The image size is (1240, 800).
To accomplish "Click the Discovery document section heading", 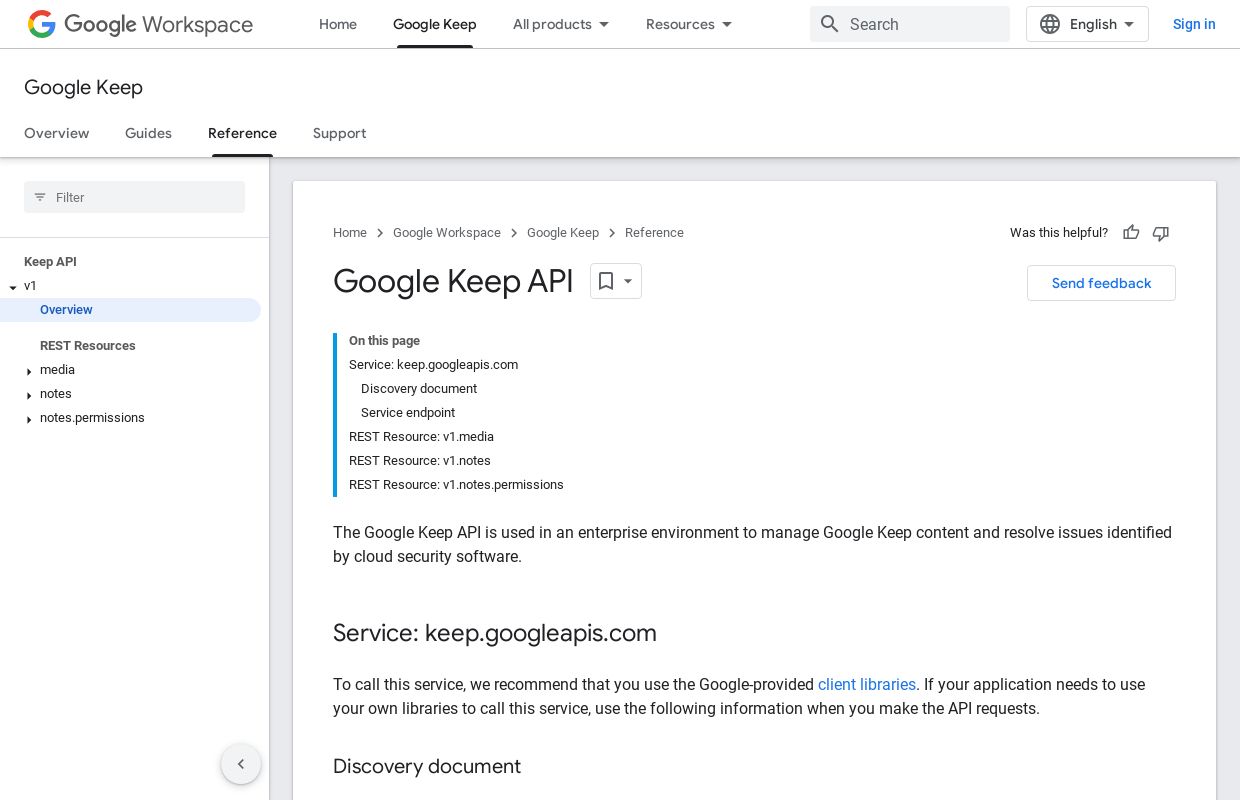I will (x=427, y=766).
